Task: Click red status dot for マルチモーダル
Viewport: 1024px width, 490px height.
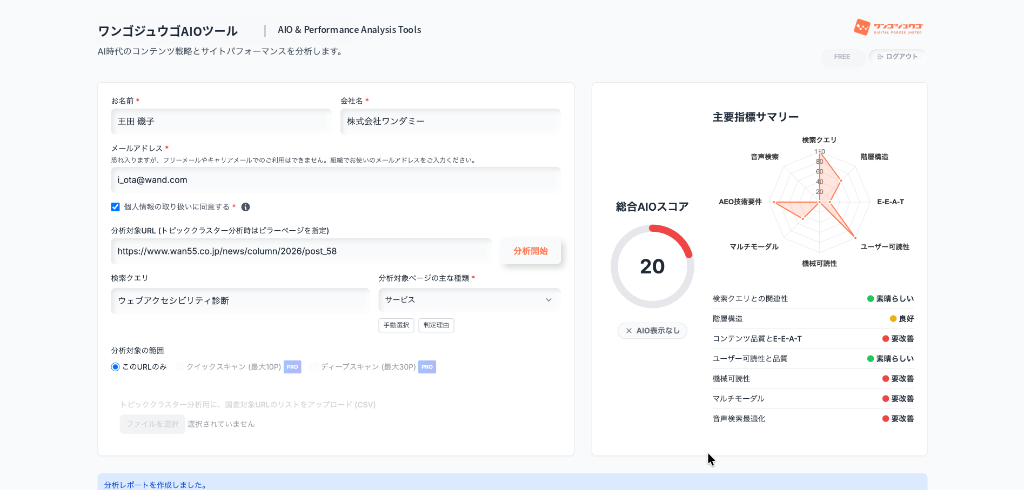Action: (x=886, y=399)
